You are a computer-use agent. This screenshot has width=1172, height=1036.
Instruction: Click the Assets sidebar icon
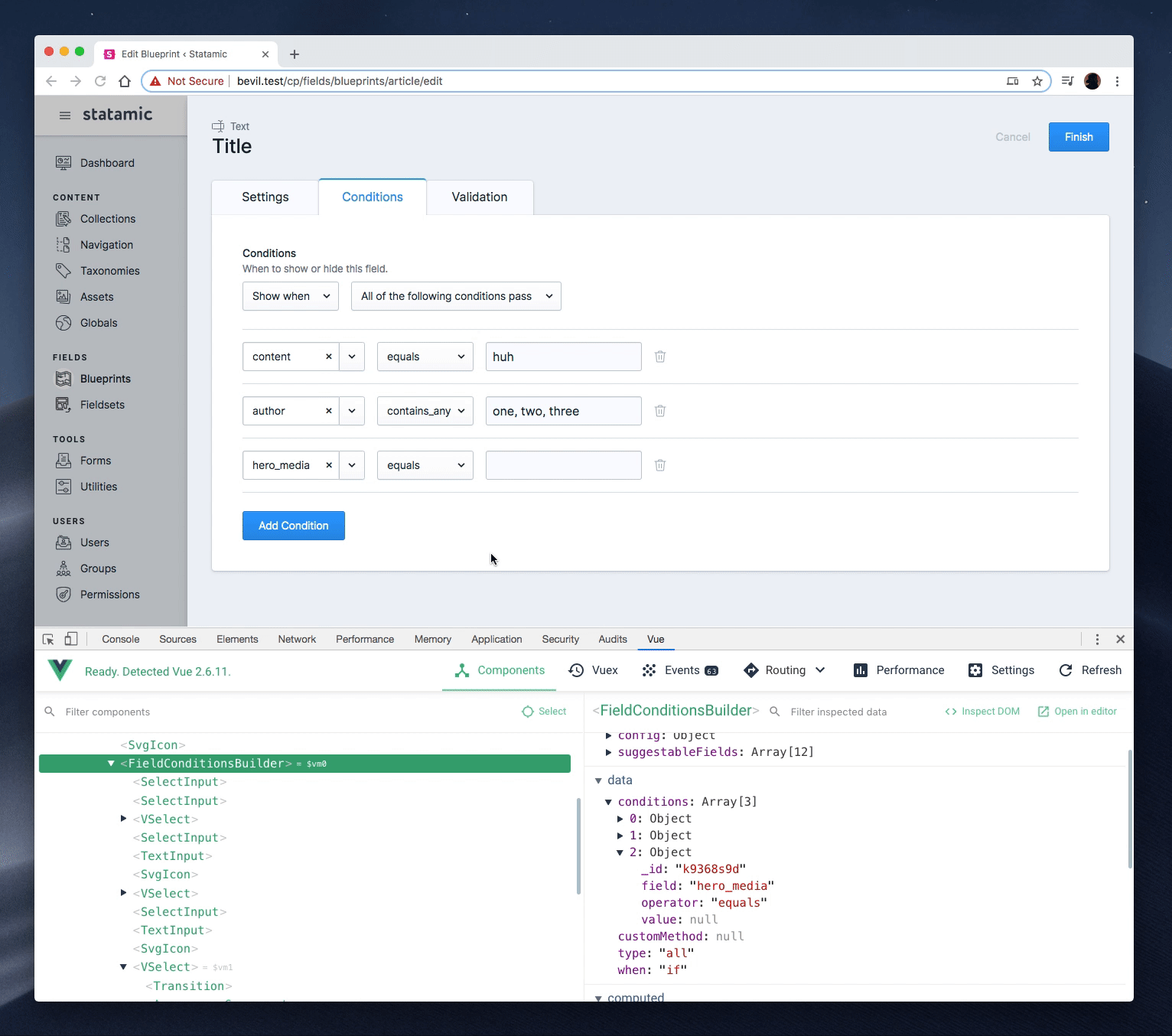pos(63,297)
